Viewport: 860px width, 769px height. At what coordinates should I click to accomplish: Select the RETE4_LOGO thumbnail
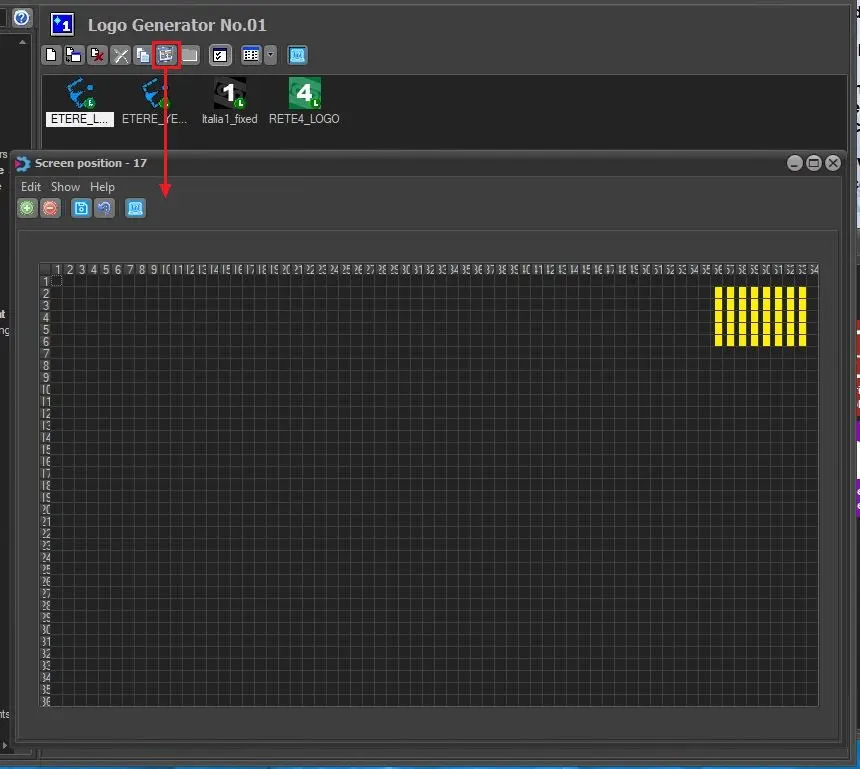click(304, 95)
